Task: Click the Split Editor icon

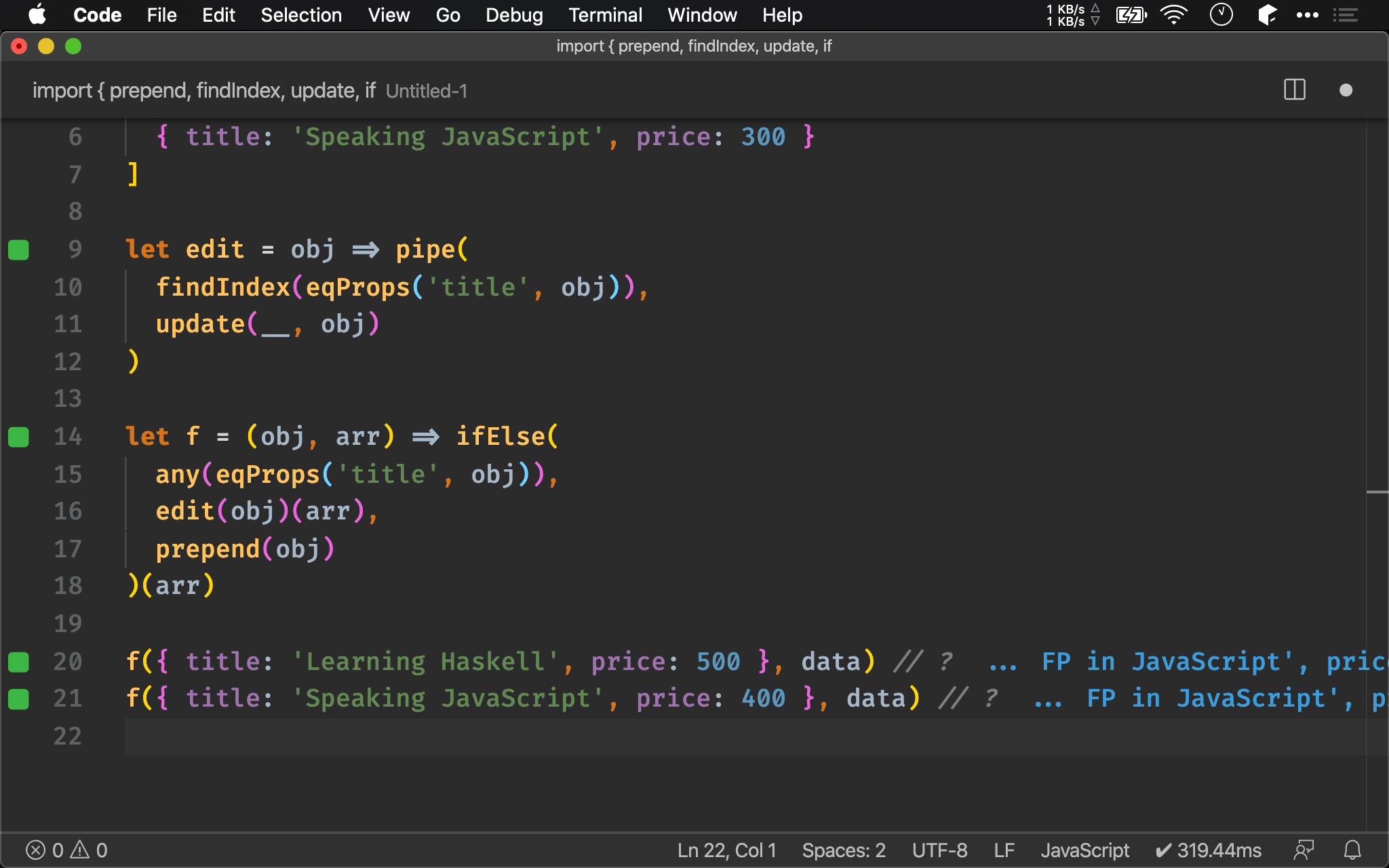Action: 1295,90
